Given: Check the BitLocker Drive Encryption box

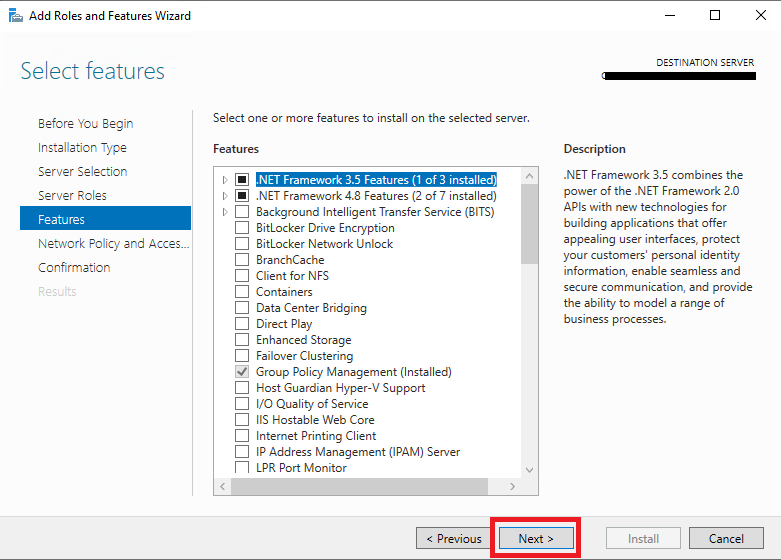Looking at the screenshot, I should click(x=242, y=228).
